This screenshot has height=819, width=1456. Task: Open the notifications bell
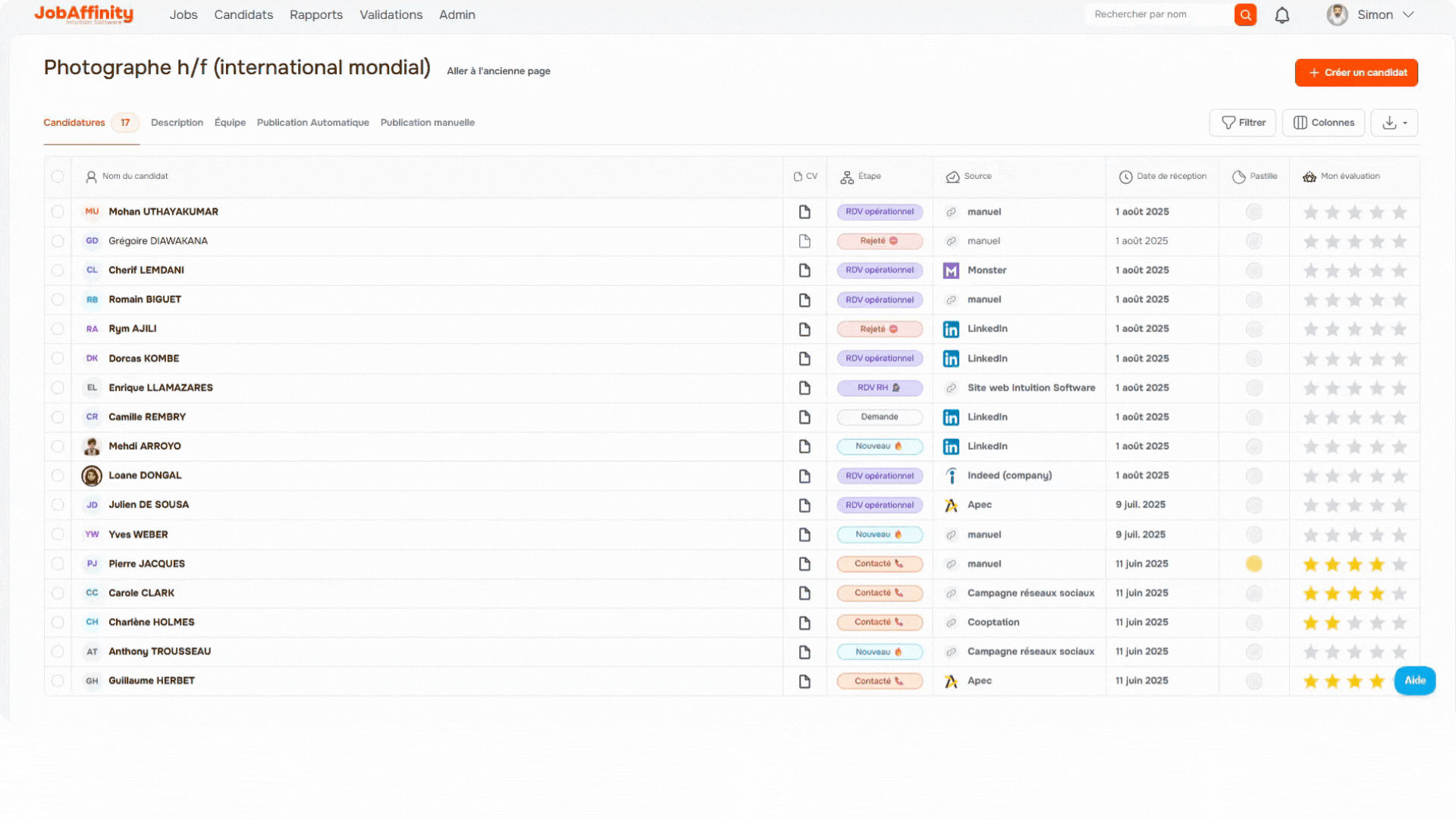click(1282, 15)
